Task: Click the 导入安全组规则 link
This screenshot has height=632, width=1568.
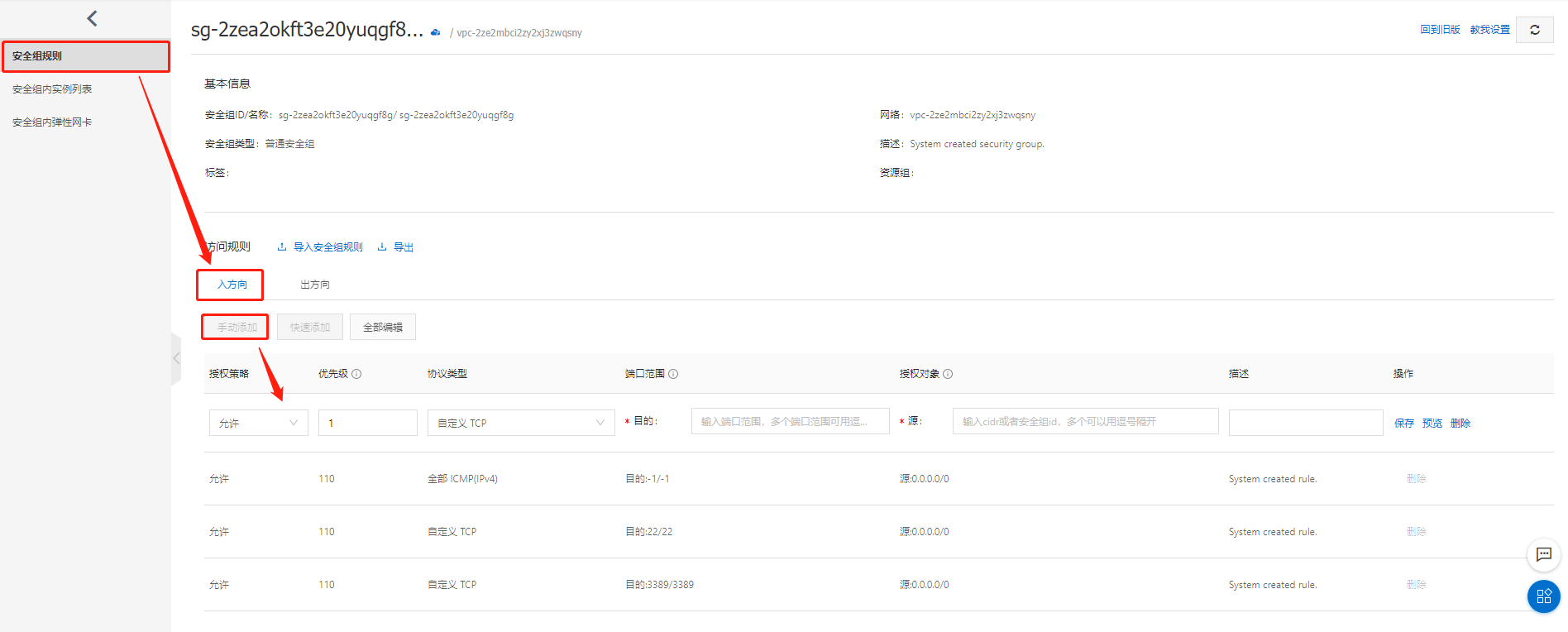Action: click(328, 247)
